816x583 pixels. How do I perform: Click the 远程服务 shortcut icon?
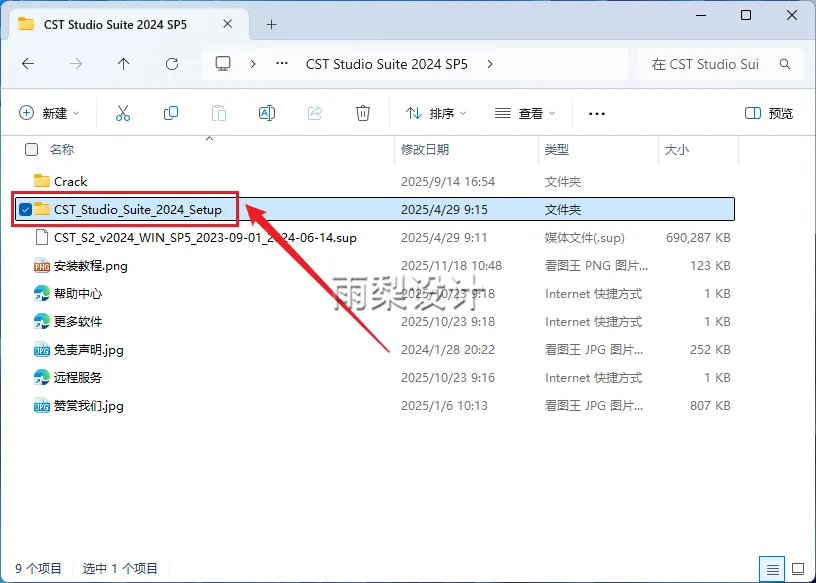42,377
